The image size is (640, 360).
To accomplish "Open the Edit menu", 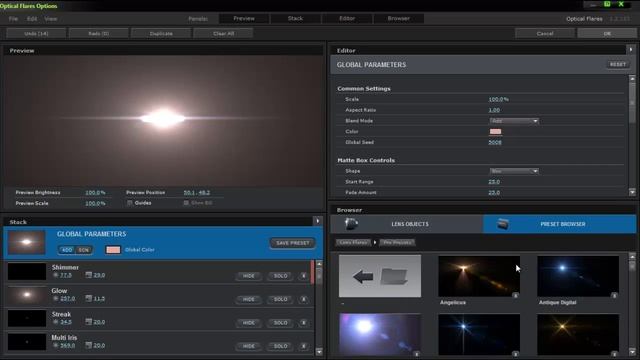I will [x=32, y=19].
